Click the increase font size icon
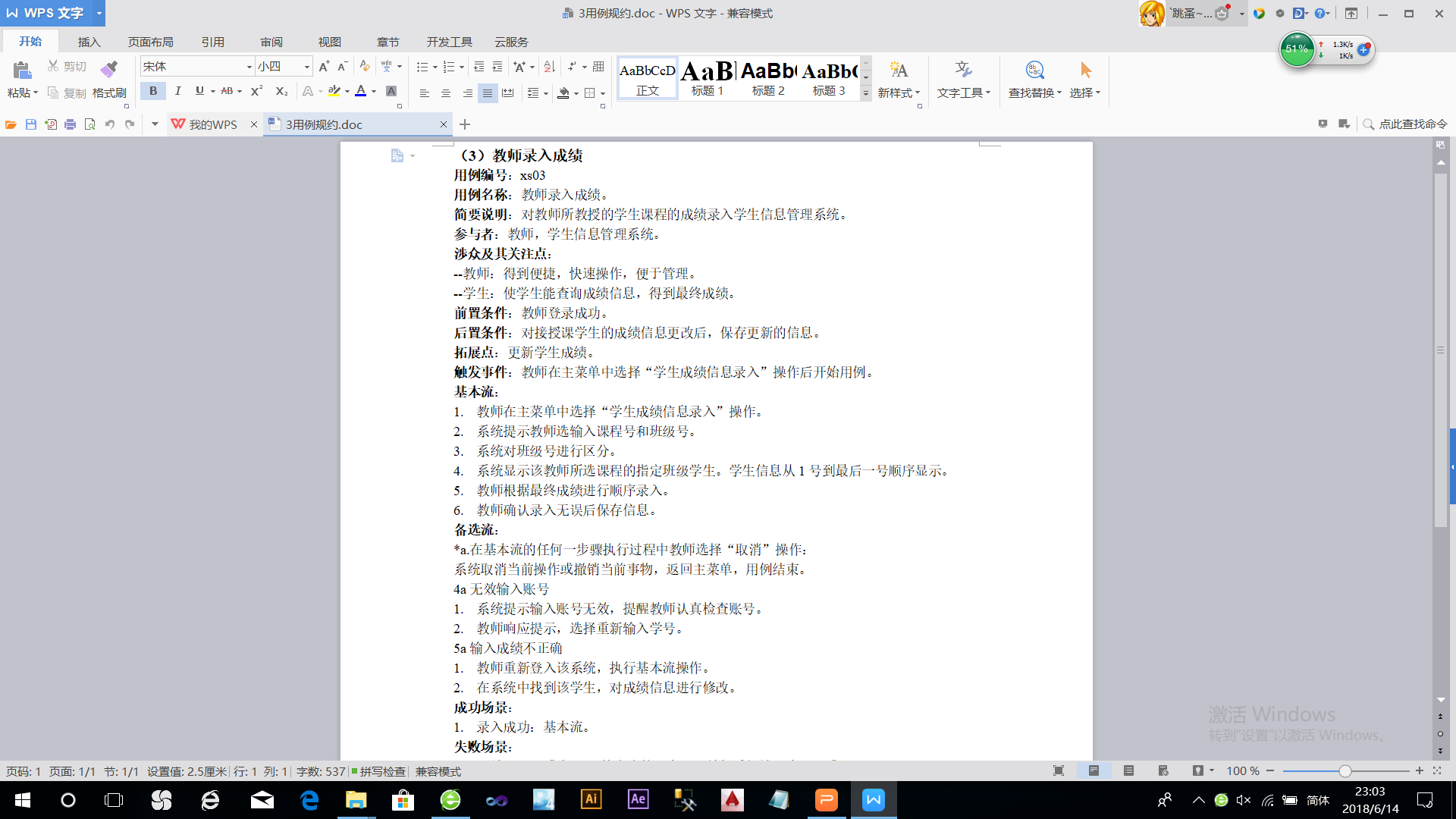1456x819 pixels. (x=324, y=67)
